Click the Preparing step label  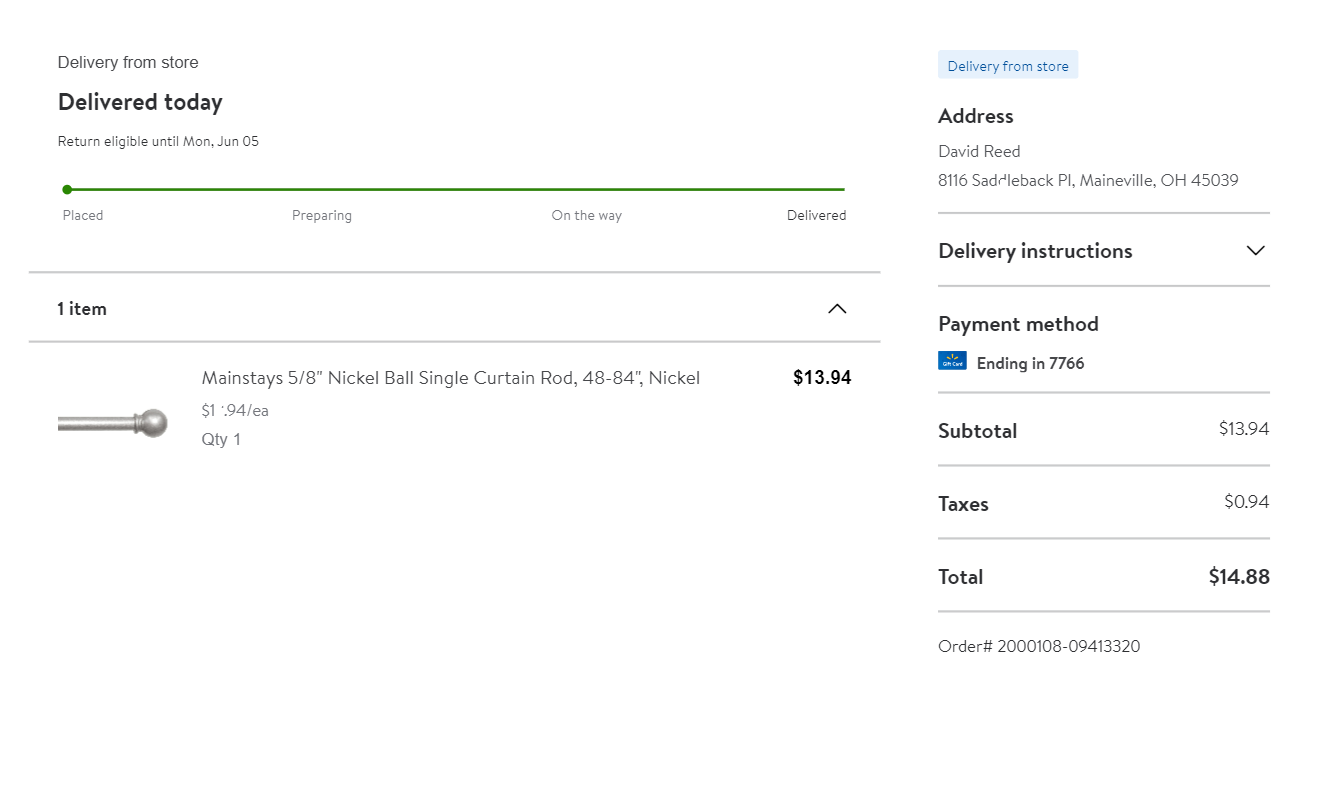pyautogui.click(x=321, y=215)
